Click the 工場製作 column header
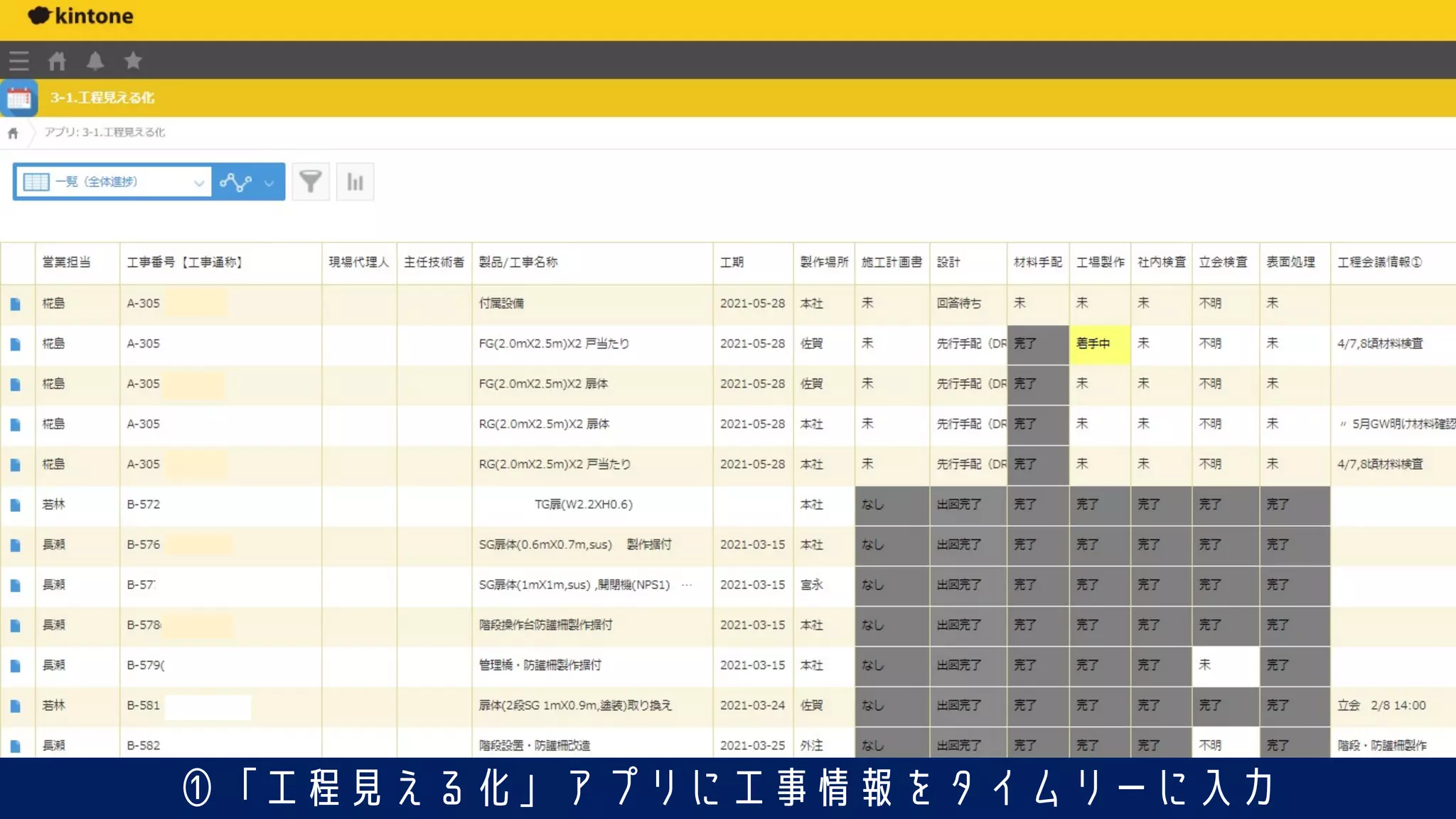1456x819 pixels. tap(1101, 262)
